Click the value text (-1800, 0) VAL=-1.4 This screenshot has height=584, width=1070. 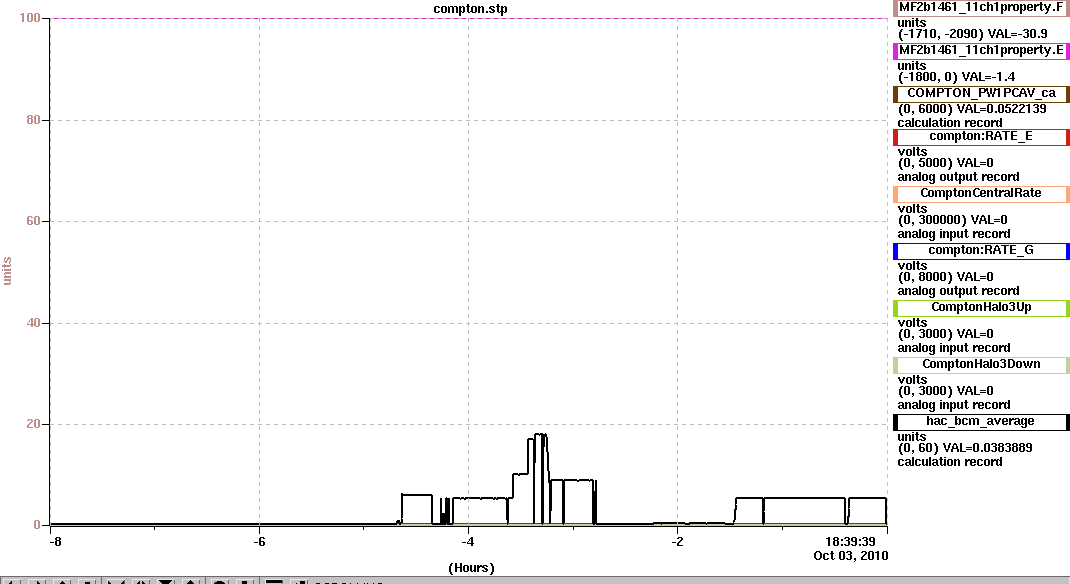tap(956, 77)
